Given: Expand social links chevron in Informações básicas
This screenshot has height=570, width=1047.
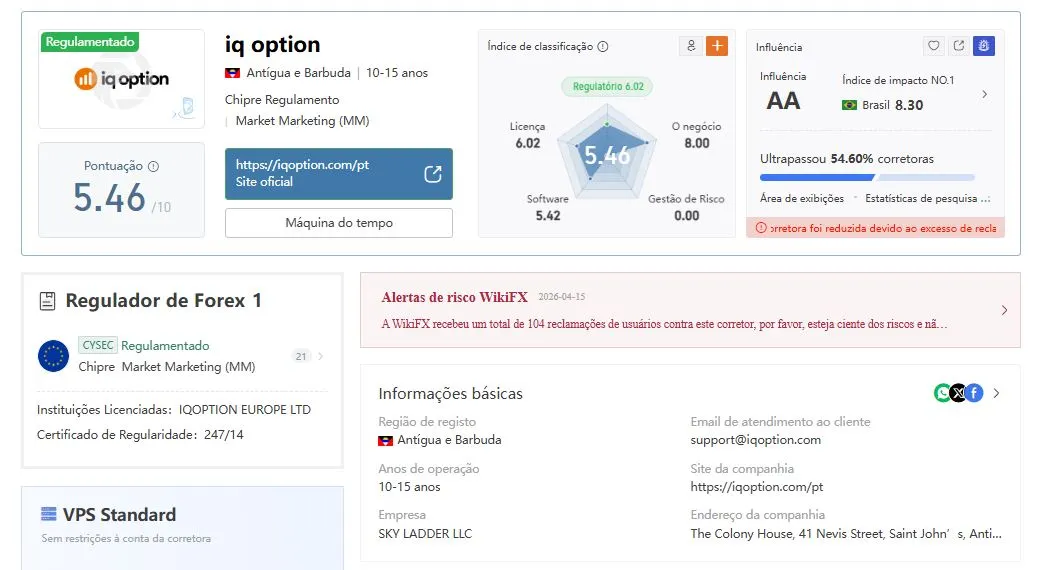Looking at the screenshot, I should [996, 393].
